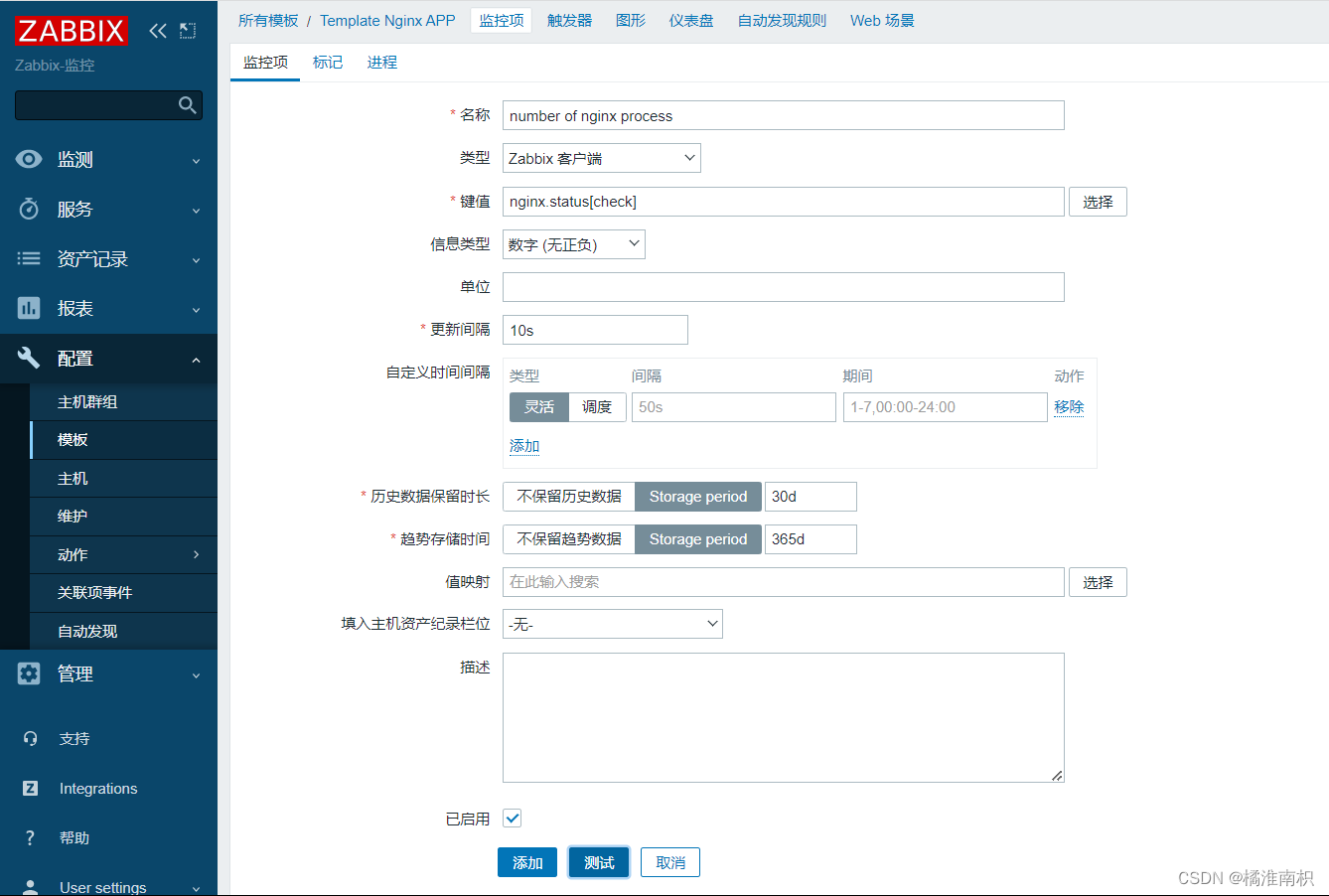Choose 不保留历史数据 option

(569, 497)
